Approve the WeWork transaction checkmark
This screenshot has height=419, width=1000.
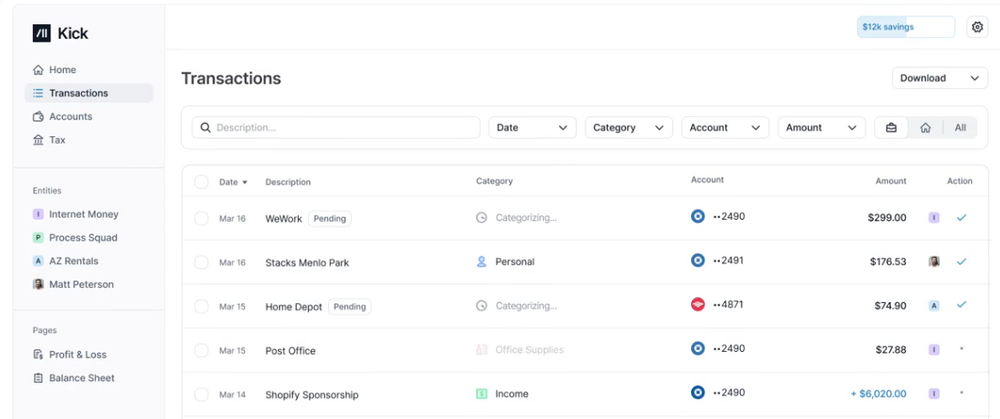[x=961, y=217]
